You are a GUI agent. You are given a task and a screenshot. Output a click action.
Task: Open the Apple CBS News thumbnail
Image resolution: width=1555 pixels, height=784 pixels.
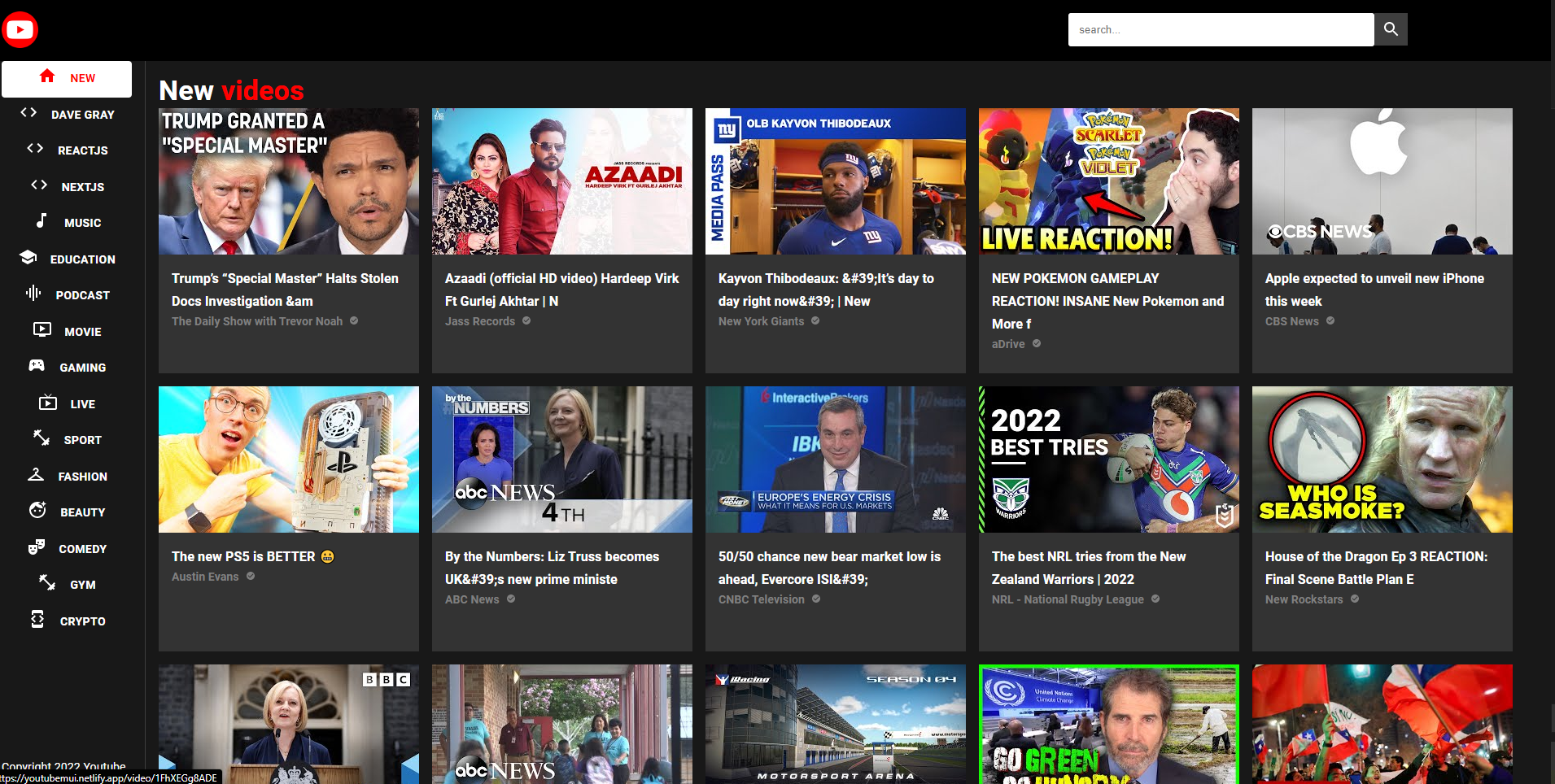[x=1382, y=181]
